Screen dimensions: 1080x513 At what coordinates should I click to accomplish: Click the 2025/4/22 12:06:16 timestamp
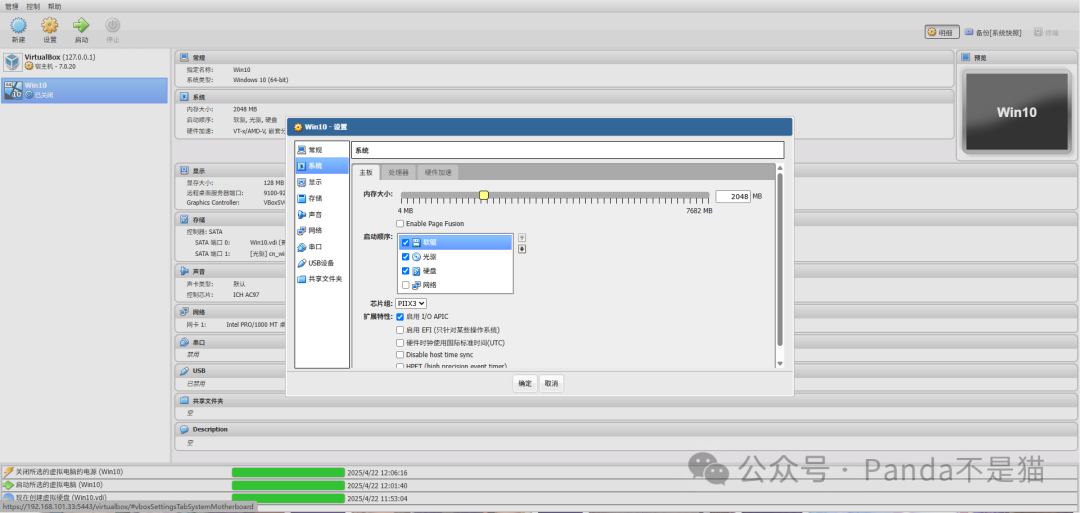(x=377, y=472)
